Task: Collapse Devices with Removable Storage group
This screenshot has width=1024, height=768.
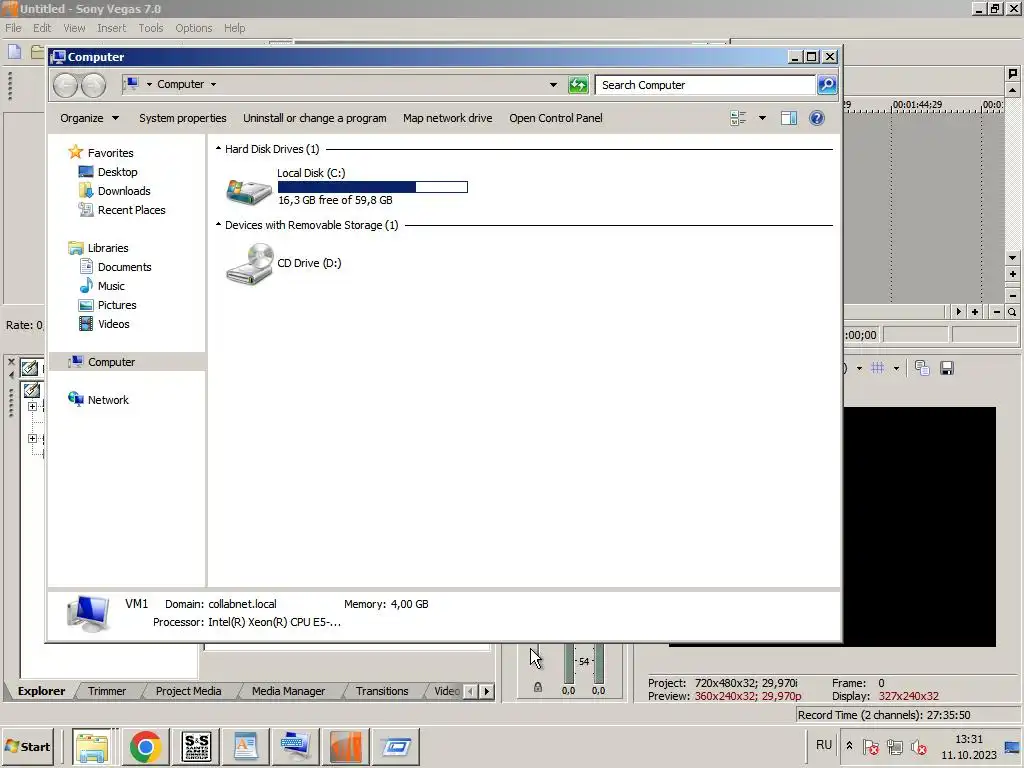Action: (219, 225)
